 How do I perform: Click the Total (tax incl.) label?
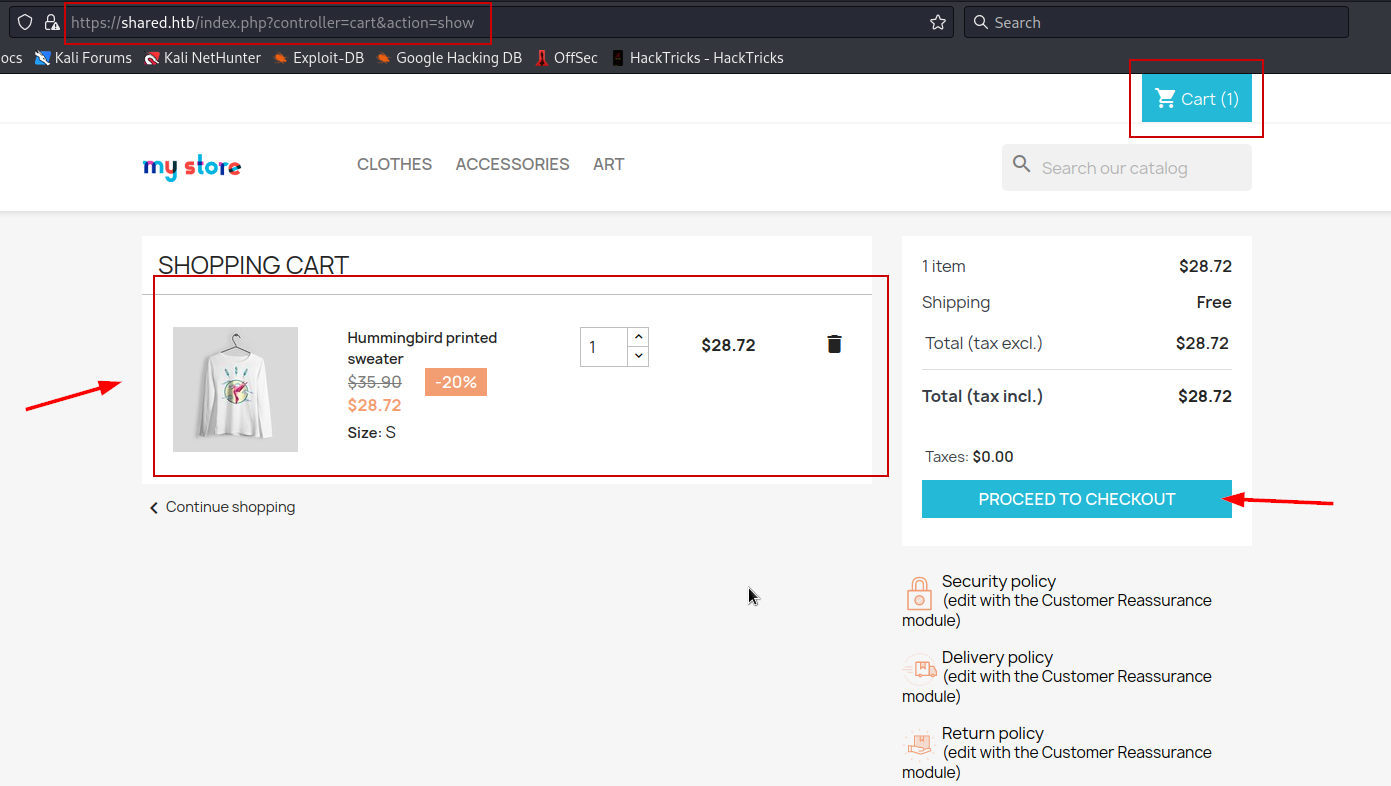click(982, 396)
